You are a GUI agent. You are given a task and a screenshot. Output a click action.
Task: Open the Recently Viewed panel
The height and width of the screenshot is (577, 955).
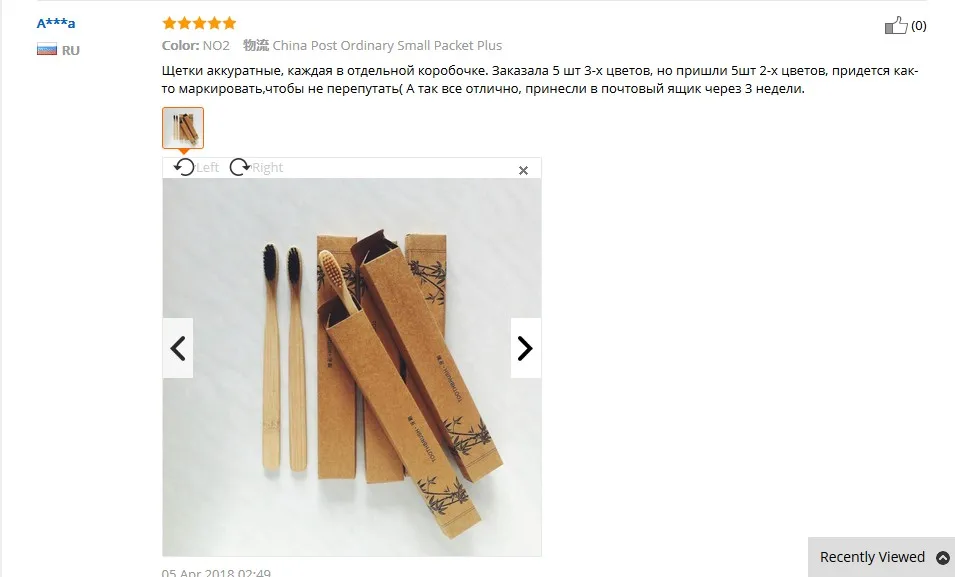tap(872, 557)
